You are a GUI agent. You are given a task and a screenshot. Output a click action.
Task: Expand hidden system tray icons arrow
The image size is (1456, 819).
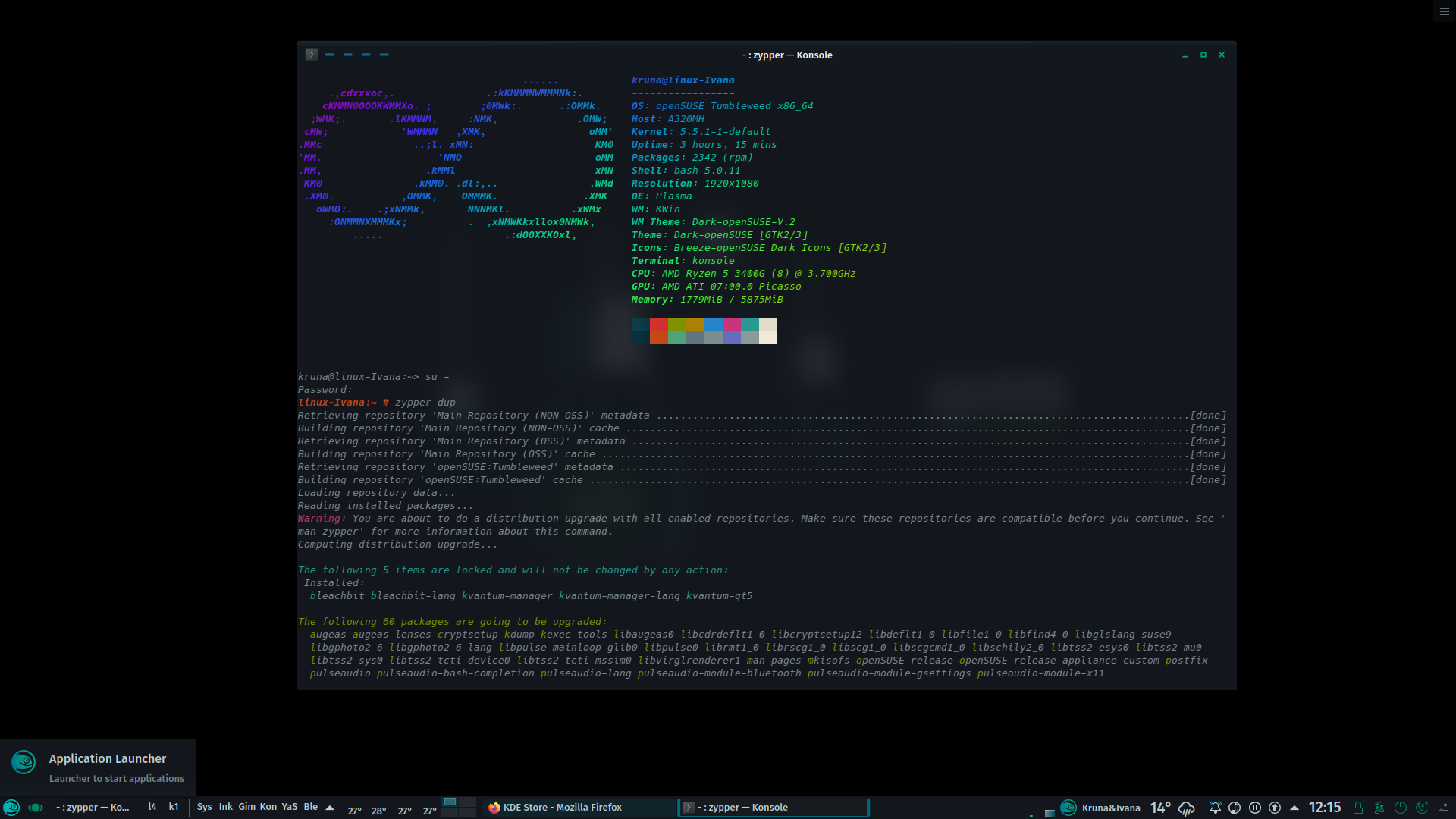tap(1294, 808)
